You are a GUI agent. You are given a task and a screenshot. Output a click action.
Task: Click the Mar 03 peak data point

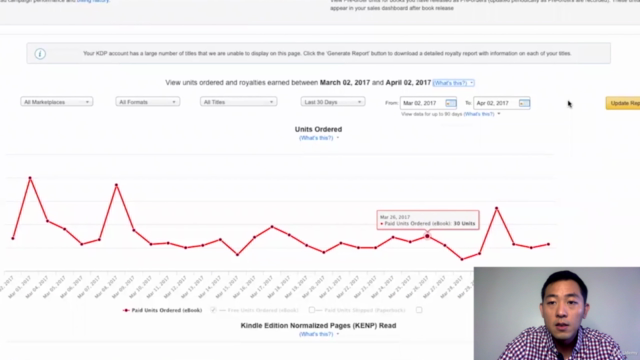pyautogui.click(x=30, y=178)
